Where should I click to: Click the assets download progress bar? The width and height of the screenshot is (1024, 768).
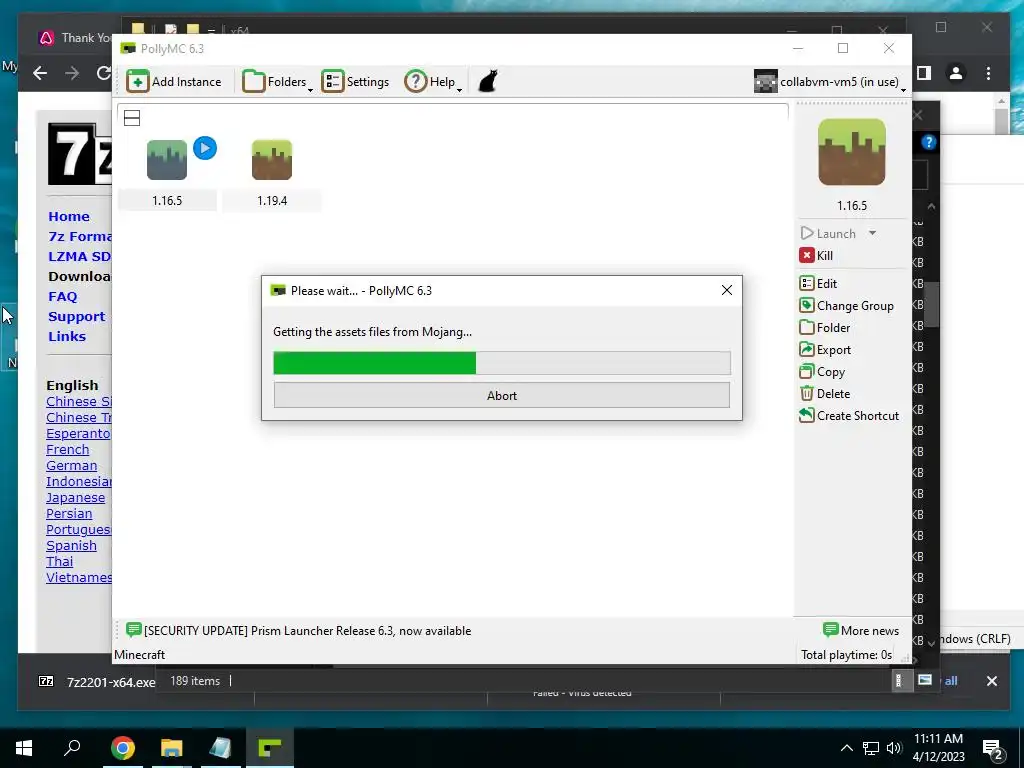point(502,363)
